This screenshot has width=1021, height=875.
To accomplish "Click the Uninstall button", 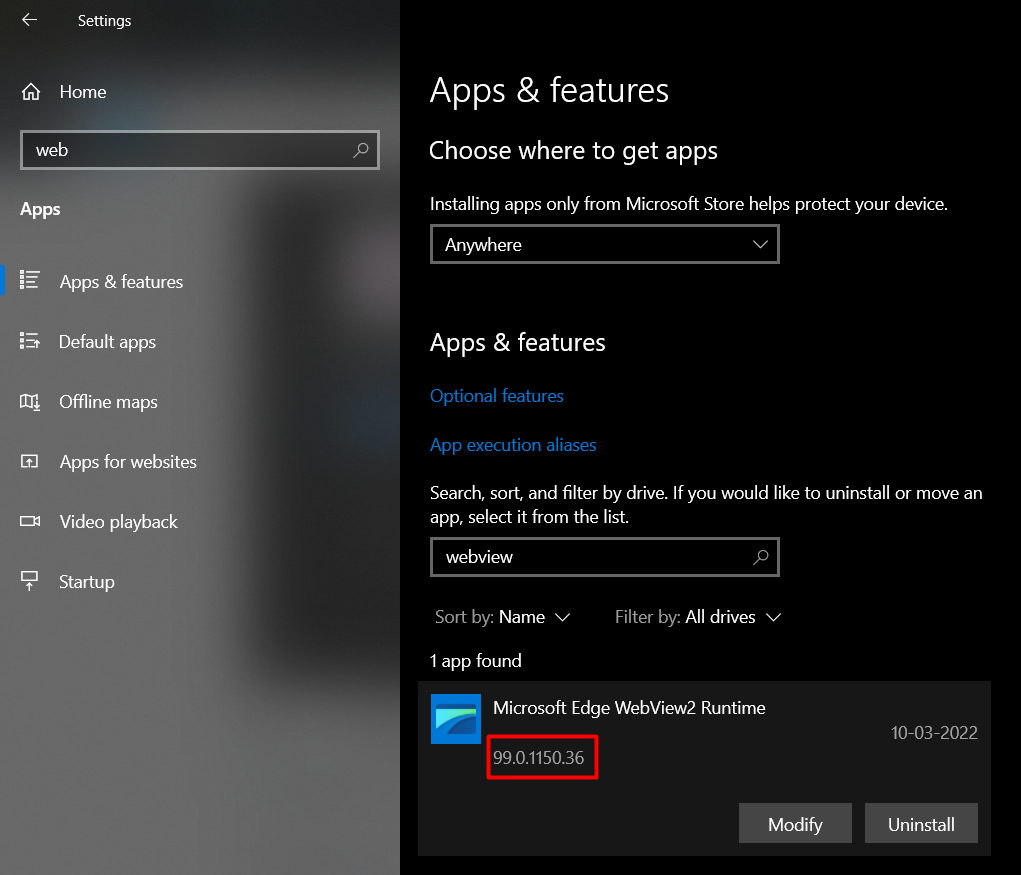I will coord(921,824).
